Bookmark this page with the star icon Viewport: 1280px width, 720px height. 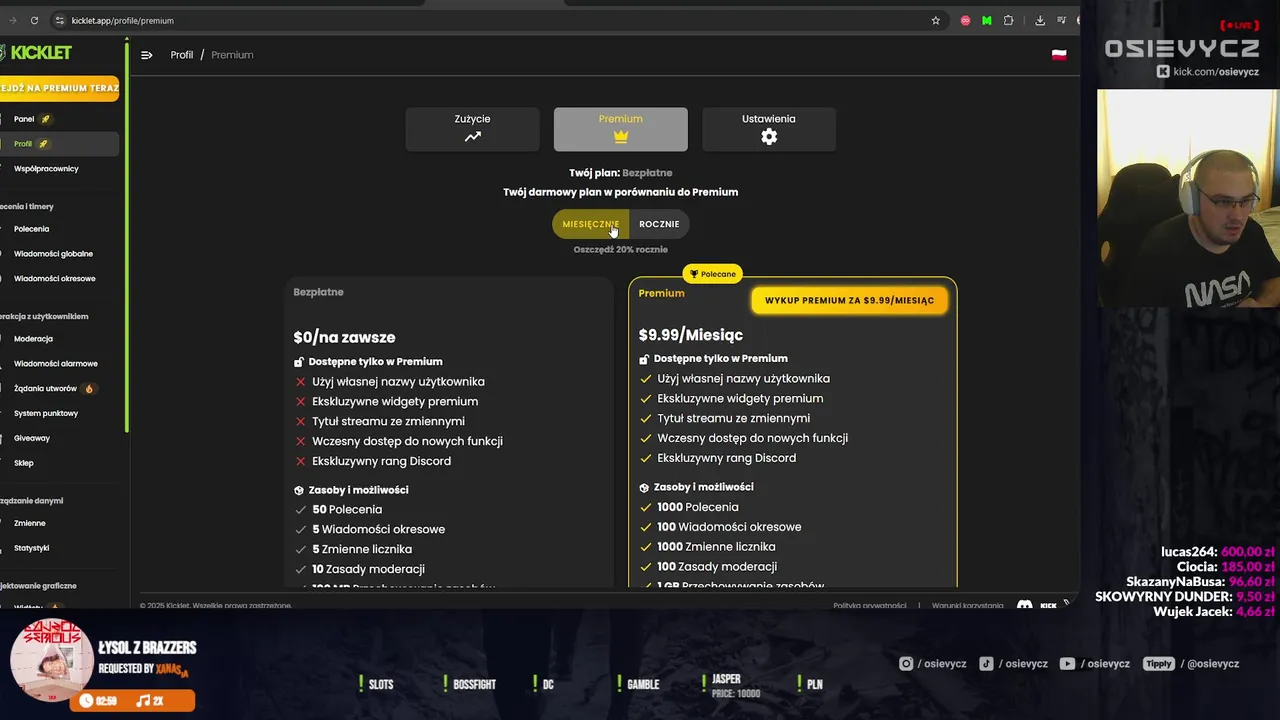coord(936,20)
